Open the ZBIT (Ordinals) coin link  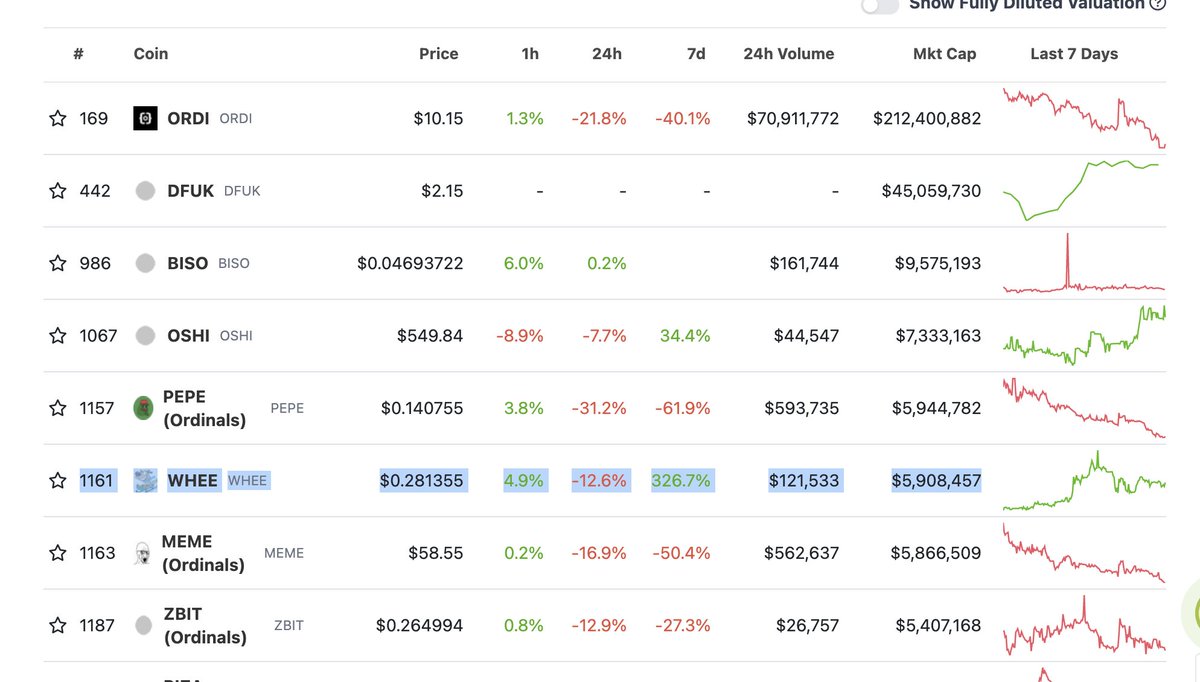(x=204, y=625)
